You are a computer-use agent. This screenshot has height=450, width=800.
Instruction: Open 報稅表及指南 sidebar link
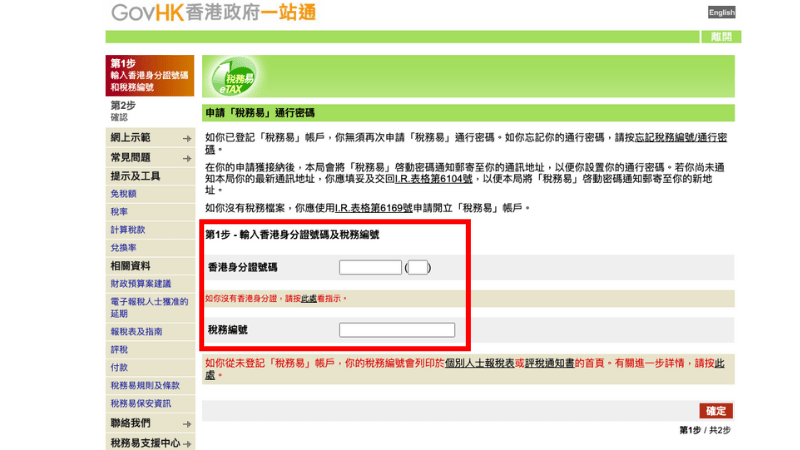tap(136, 332)
